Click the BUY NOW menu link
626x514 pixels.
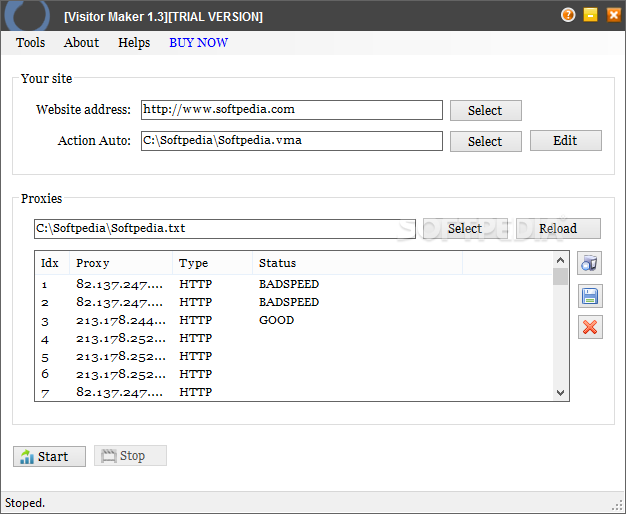(x=198, y=42)
